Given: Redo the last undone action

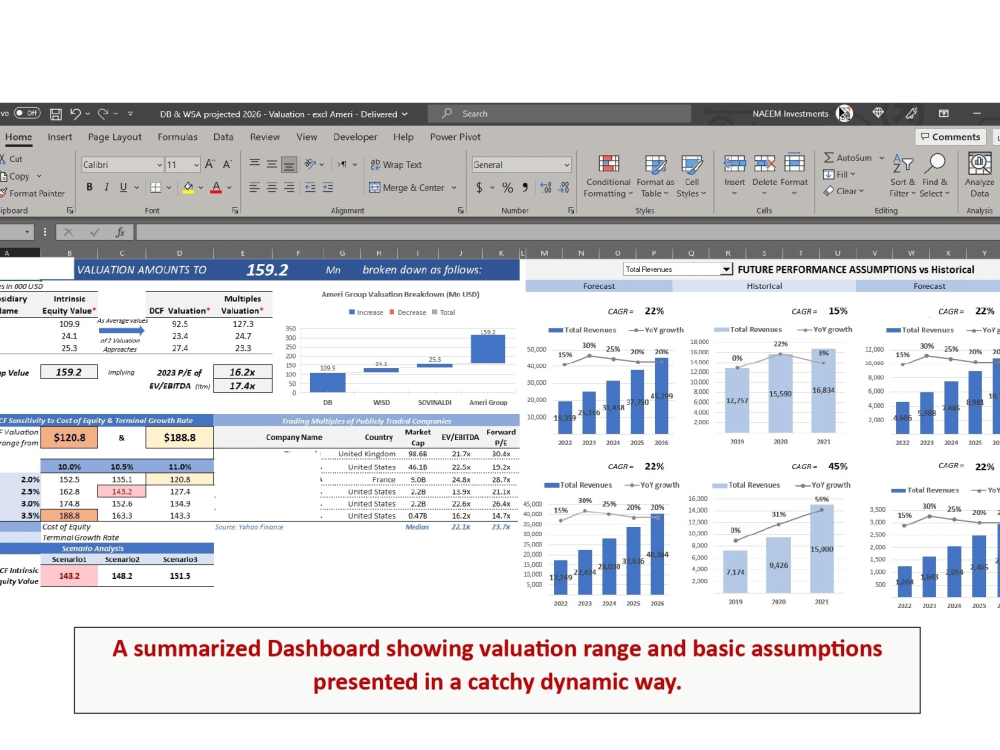Looking at the screenshot, I should click(x=103, y=114).
